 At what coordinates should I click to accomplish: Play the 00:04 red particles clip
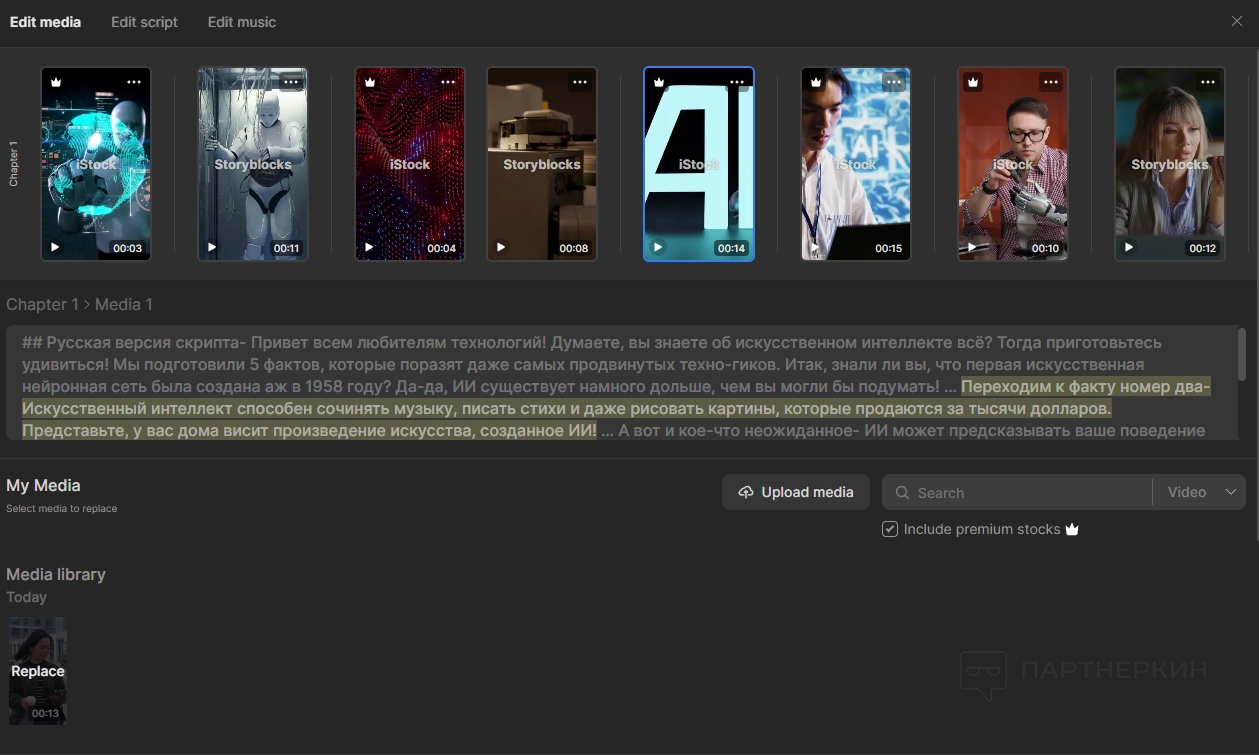(x=369, y=247)
